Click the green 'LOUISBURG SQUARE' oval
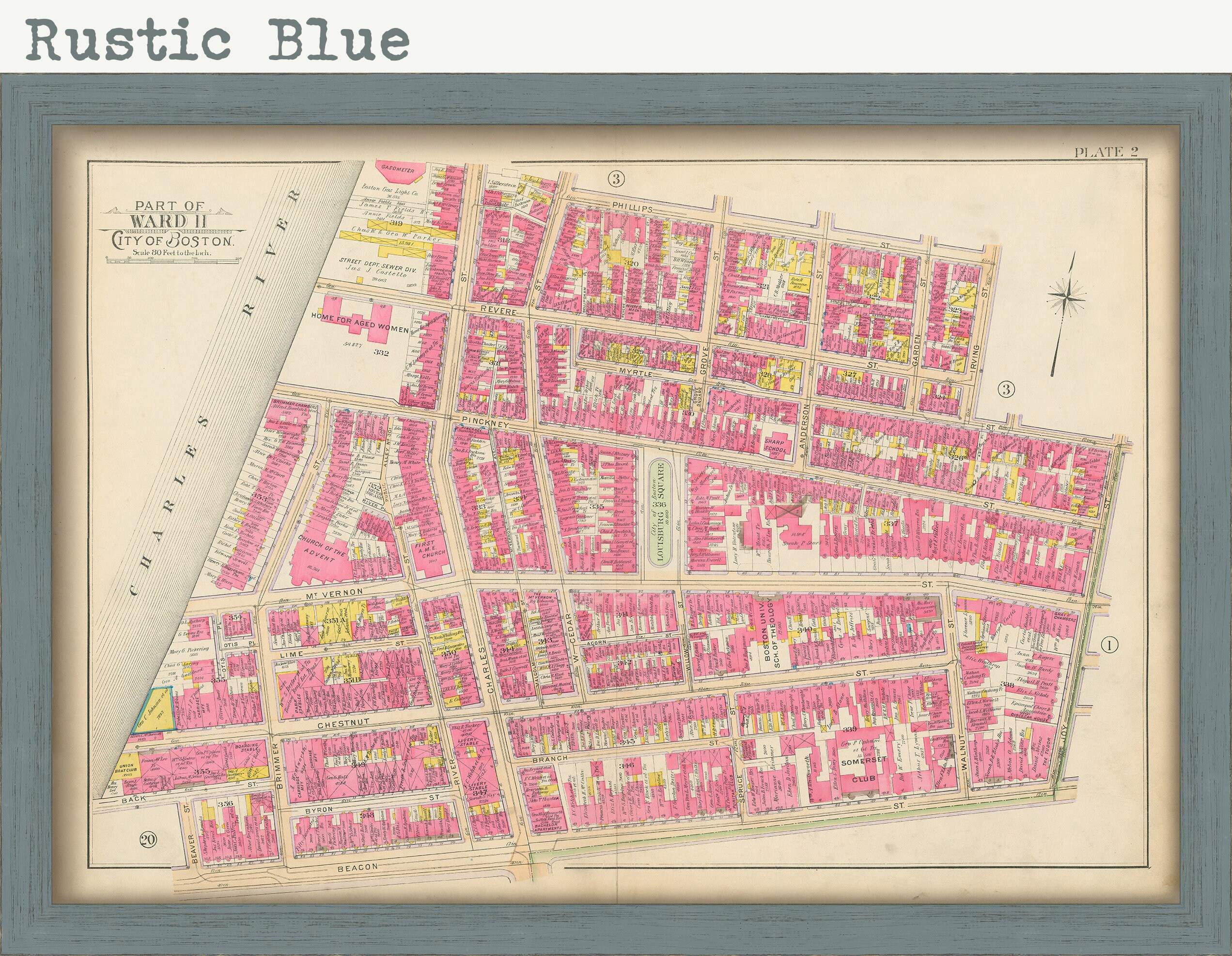1232x956 pixels. [x=660, y=513]
